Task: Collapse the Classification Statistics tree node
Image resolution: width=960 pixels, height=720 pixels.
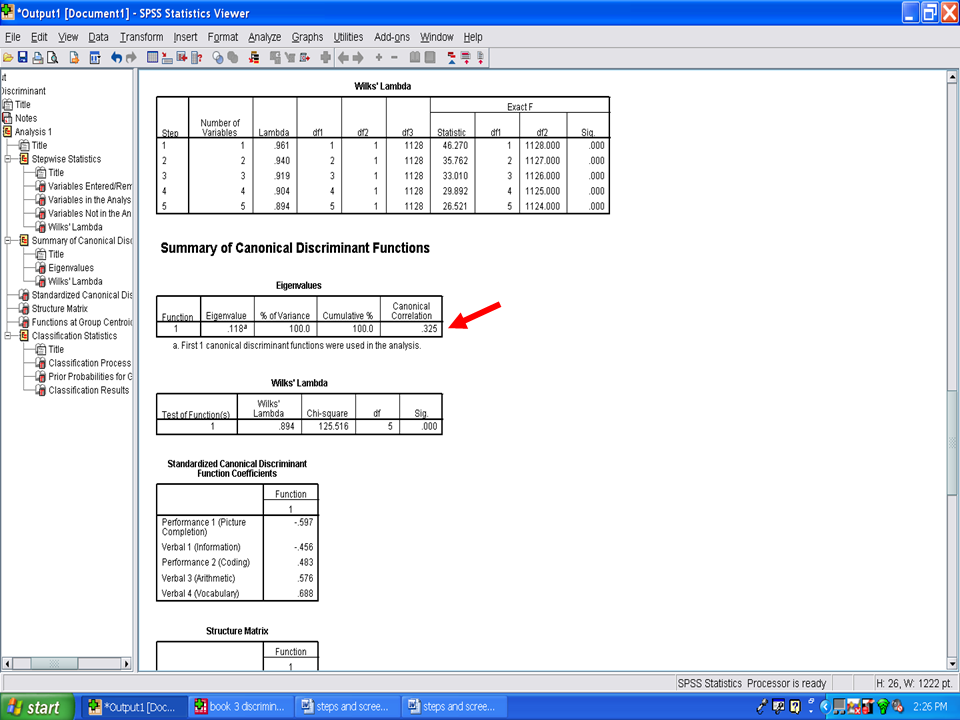Action: pyautogui.click(x=9, y=336)
